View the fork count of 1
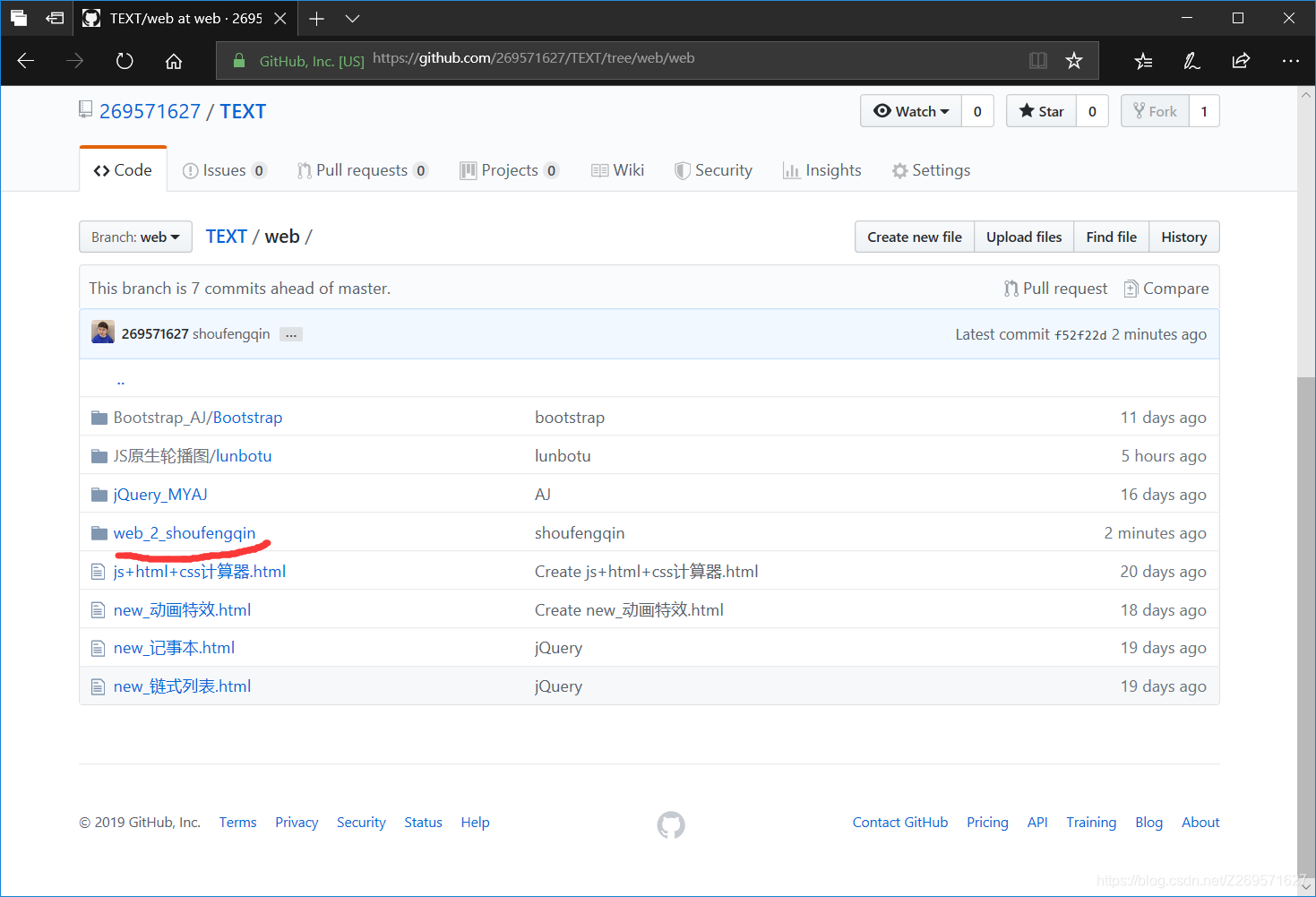 tap(1204, 111)
